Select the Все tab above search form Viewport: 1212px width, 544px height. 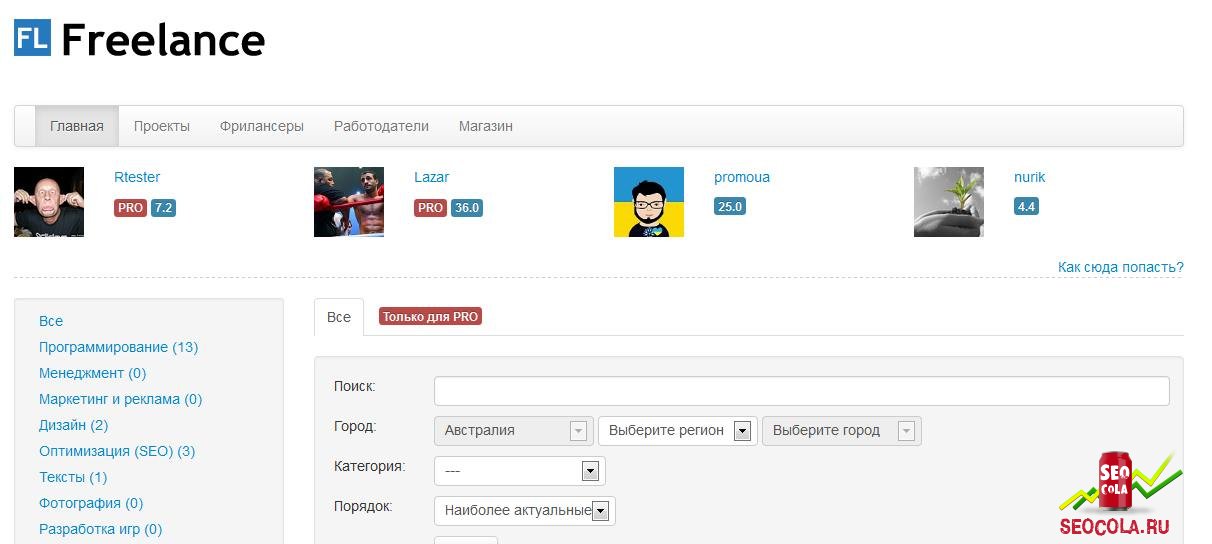pyautogui.click(x=339, y=317)
